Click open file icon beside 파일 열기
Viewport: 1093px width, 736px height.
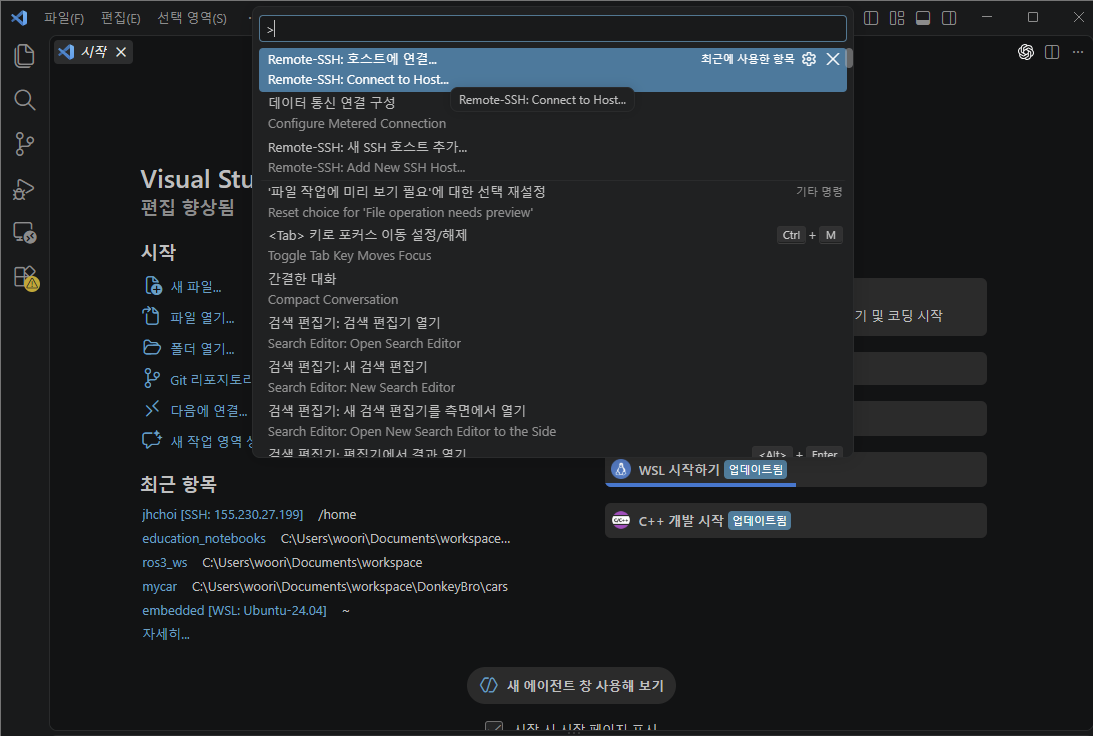(151, 316)
